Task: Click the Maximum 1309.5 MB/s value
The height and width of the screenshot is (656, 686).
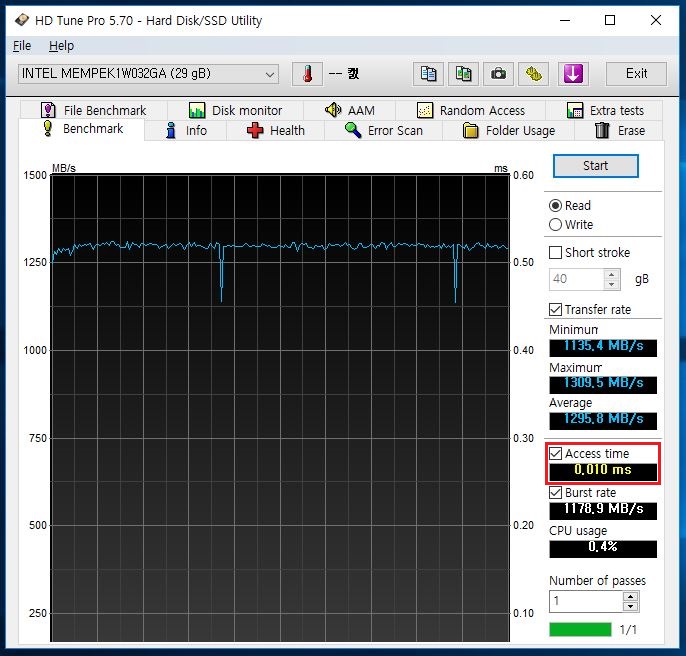Action: (x=603, y=383)
